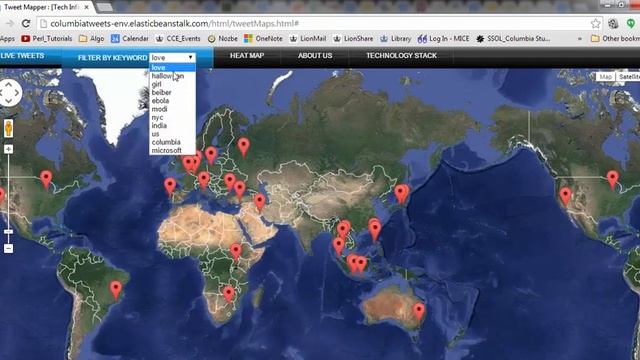The width and height of the screenshot is (640, 360).
Task: Click the tweet marker in Russia
Action: [244, 148]
